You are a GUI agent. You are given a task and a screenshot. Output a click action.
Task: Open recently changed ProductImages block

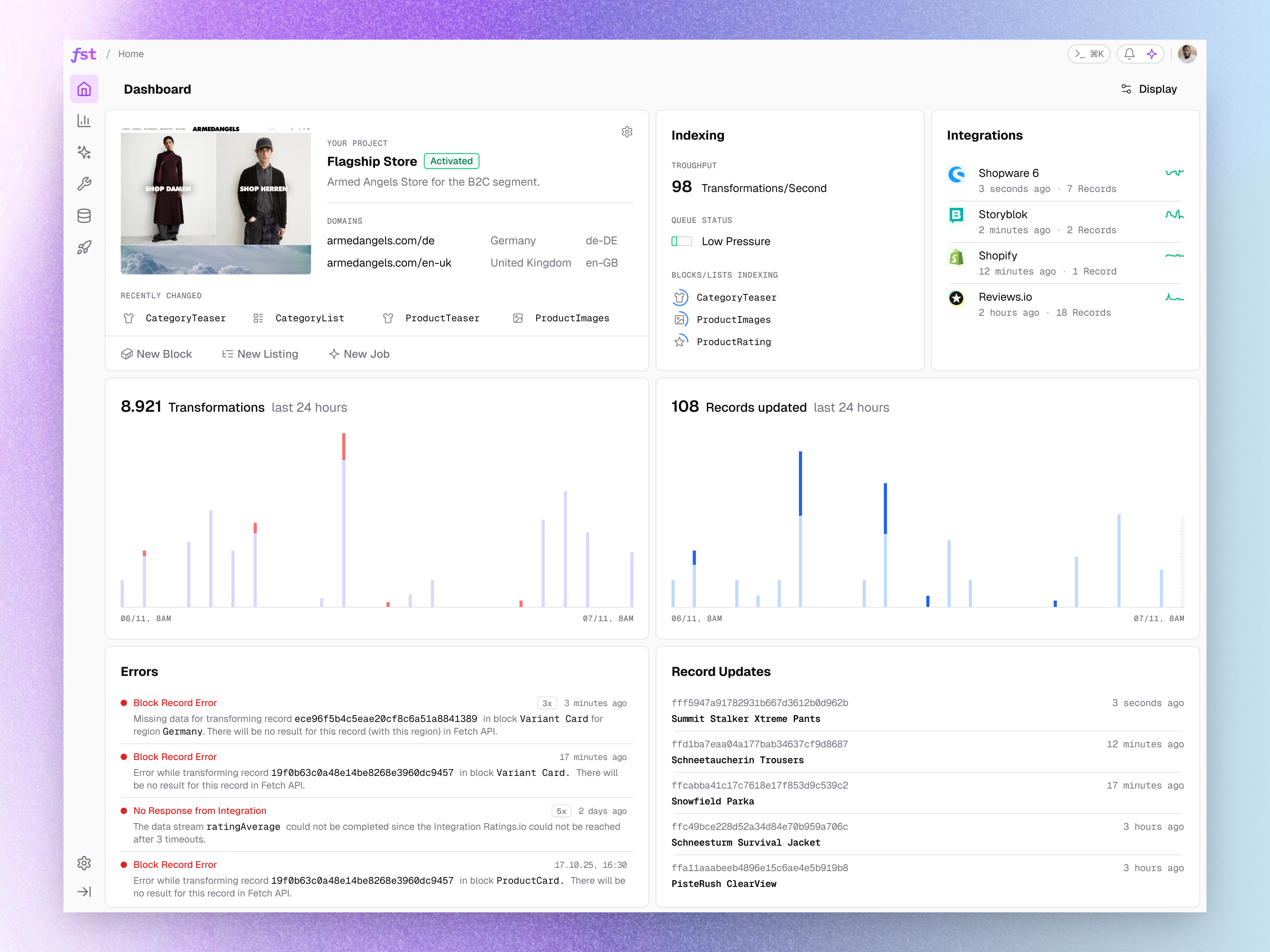pos(561,318)
